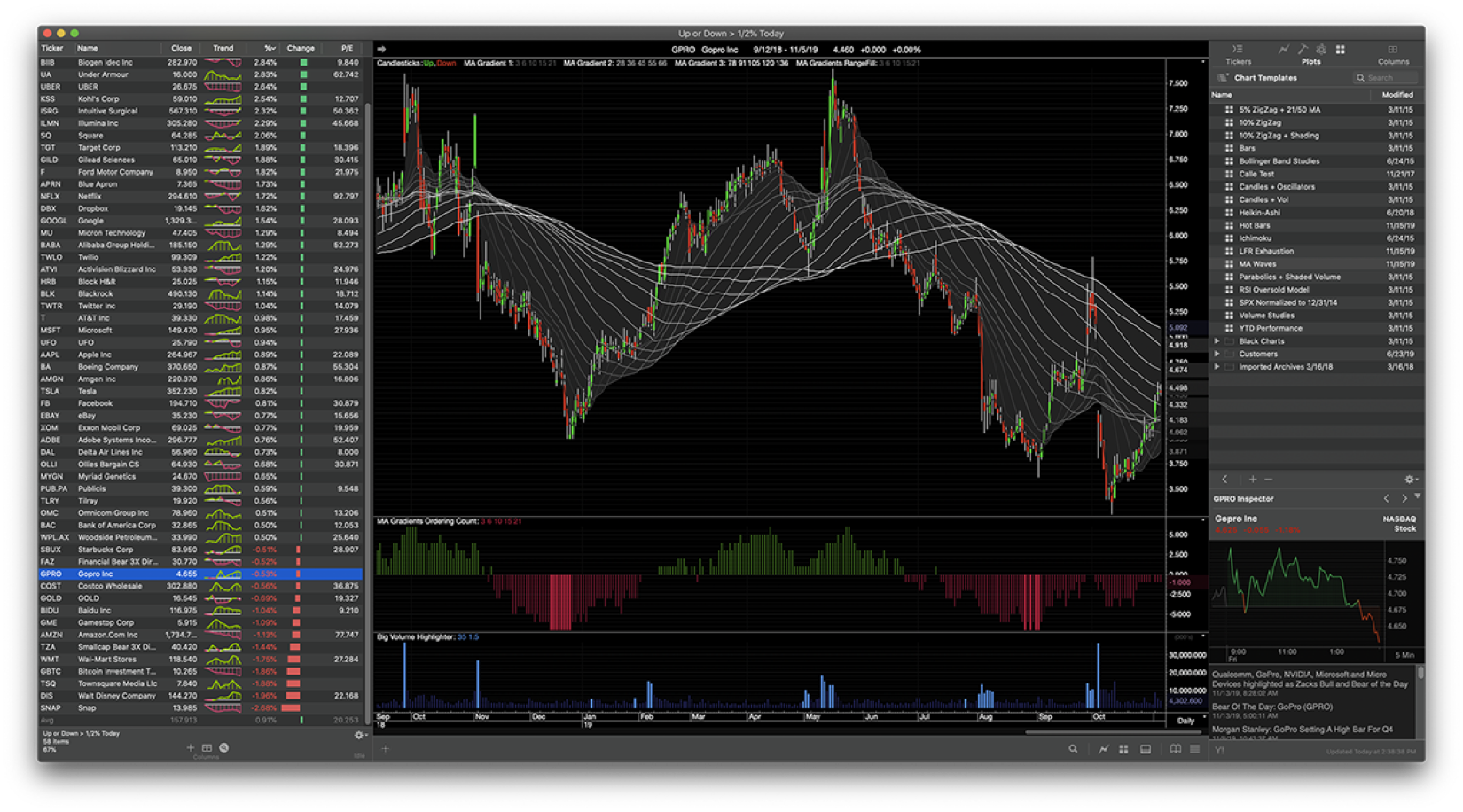Screen dimensions: 1463x812
Task: Expand the Customers folder
Action: (1217, 353)
